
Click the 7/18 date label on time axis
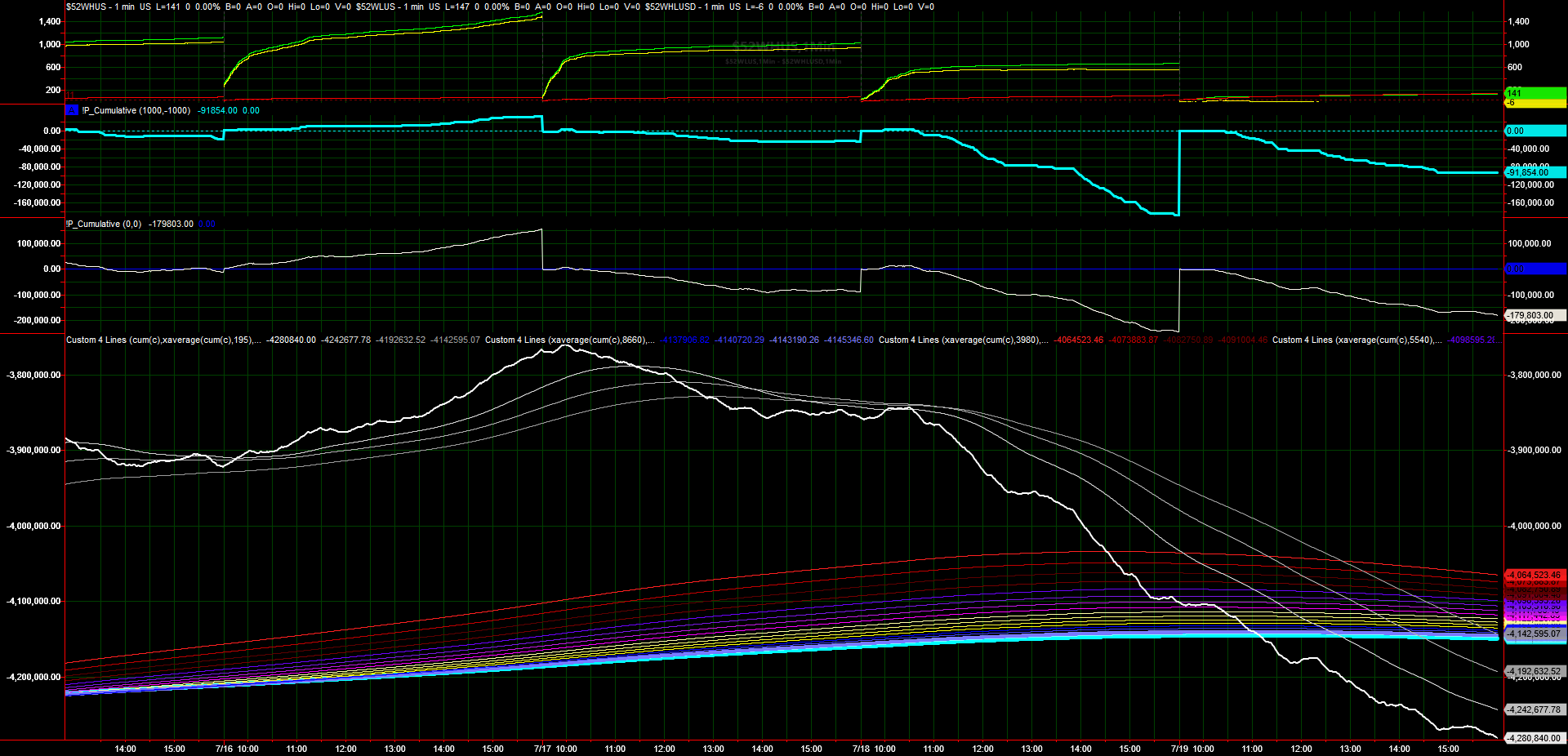pos(861,749)
